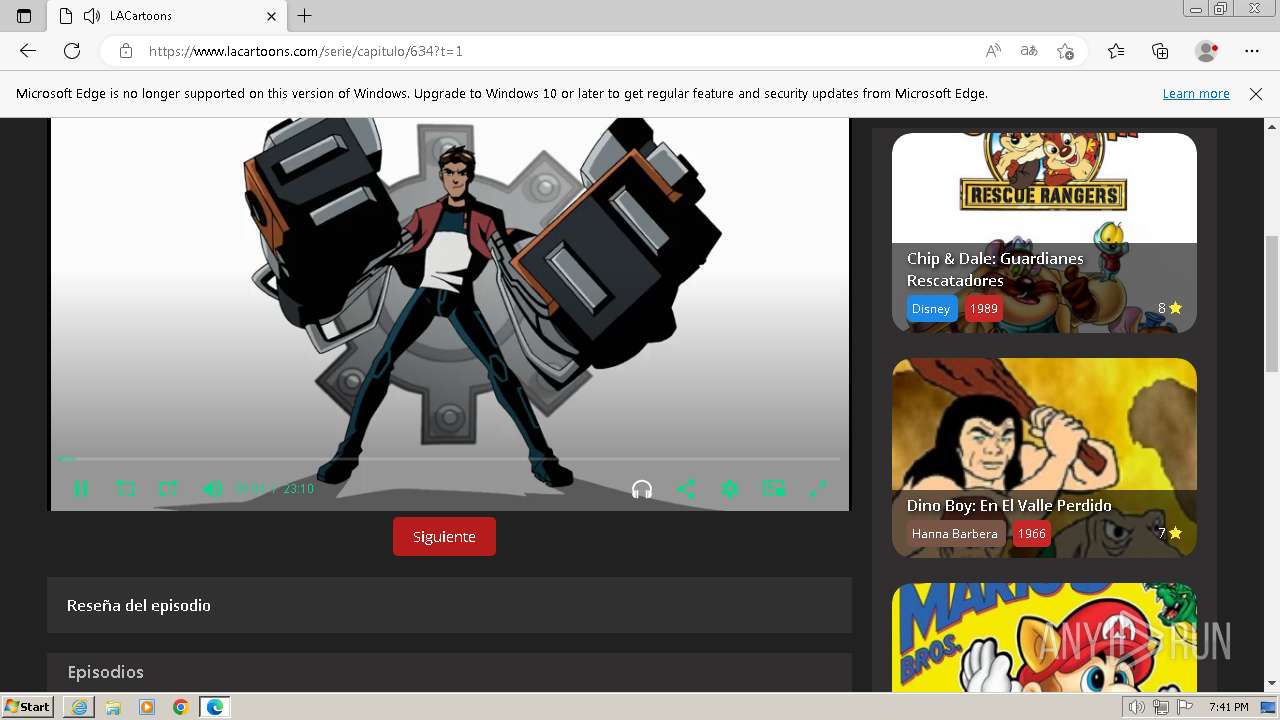The height and width of the screenshot is (720, 1280).
Task: Open the Edge profile menu
Action: coord(1207,51)
